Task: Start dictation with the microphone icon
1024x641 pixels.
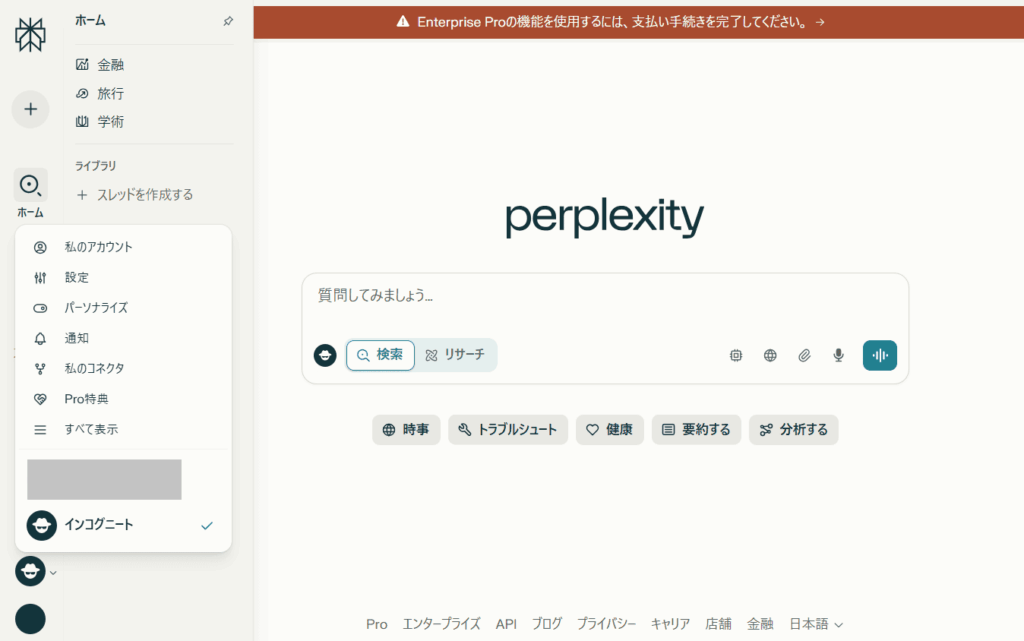Action: [839, 355]
